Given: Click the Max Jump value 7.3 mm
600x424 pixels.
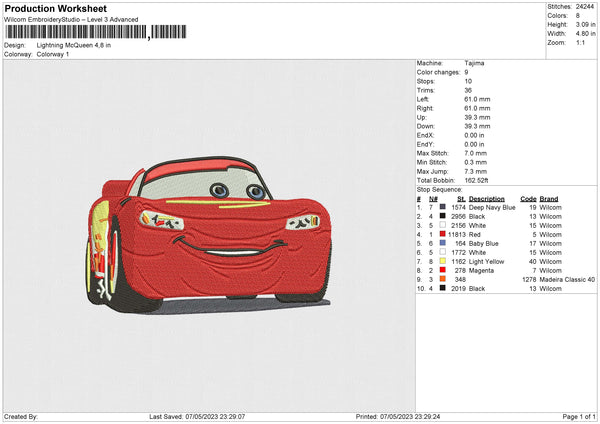Looking at the screenshot, I should coord(476,171).
